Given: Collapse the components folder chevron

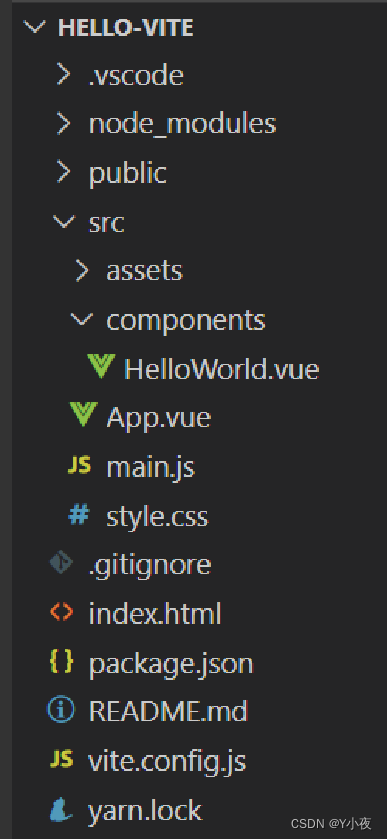Looking at the screenshot, I should click(81, 320).
